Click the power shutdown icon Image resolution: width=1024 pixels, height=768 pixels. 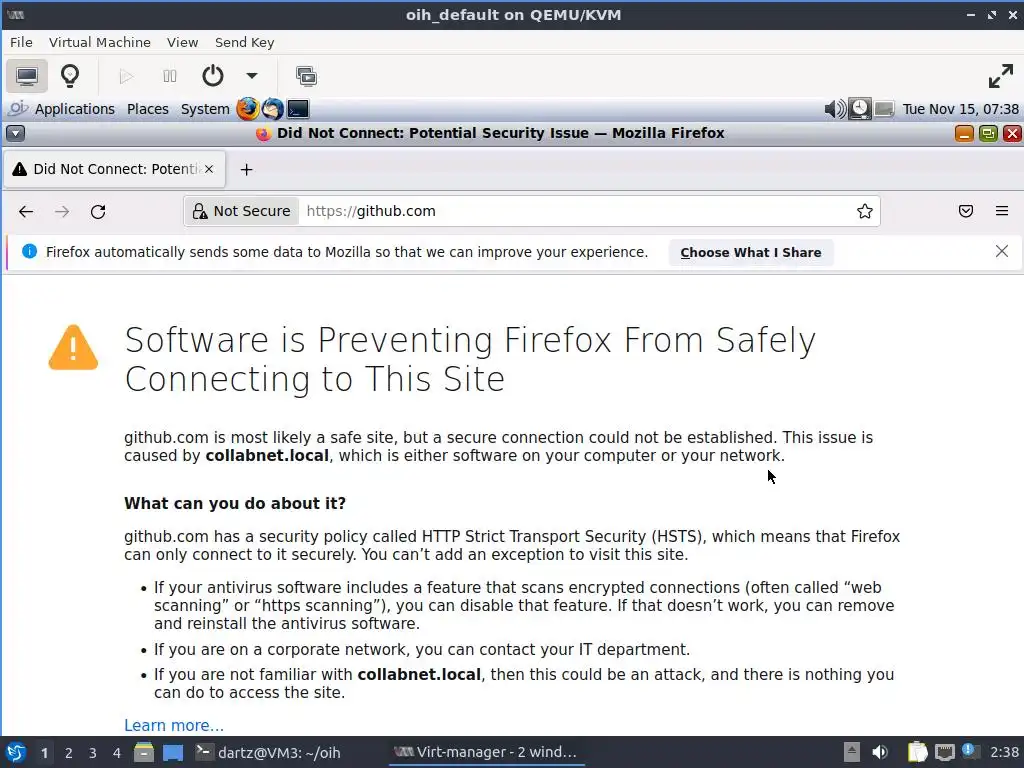coord(212,76)
